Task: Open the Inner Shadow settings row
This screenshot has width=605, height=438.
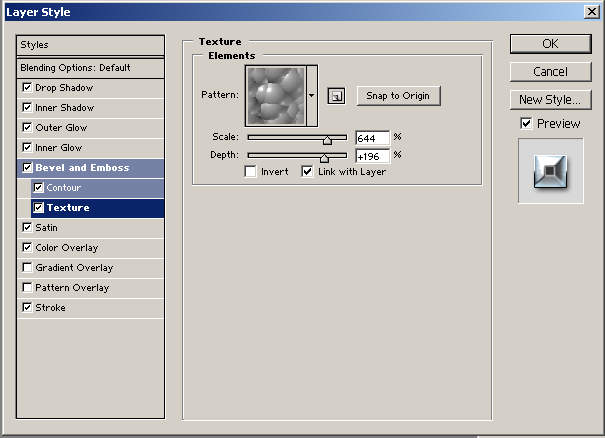Action: point(91,108)
